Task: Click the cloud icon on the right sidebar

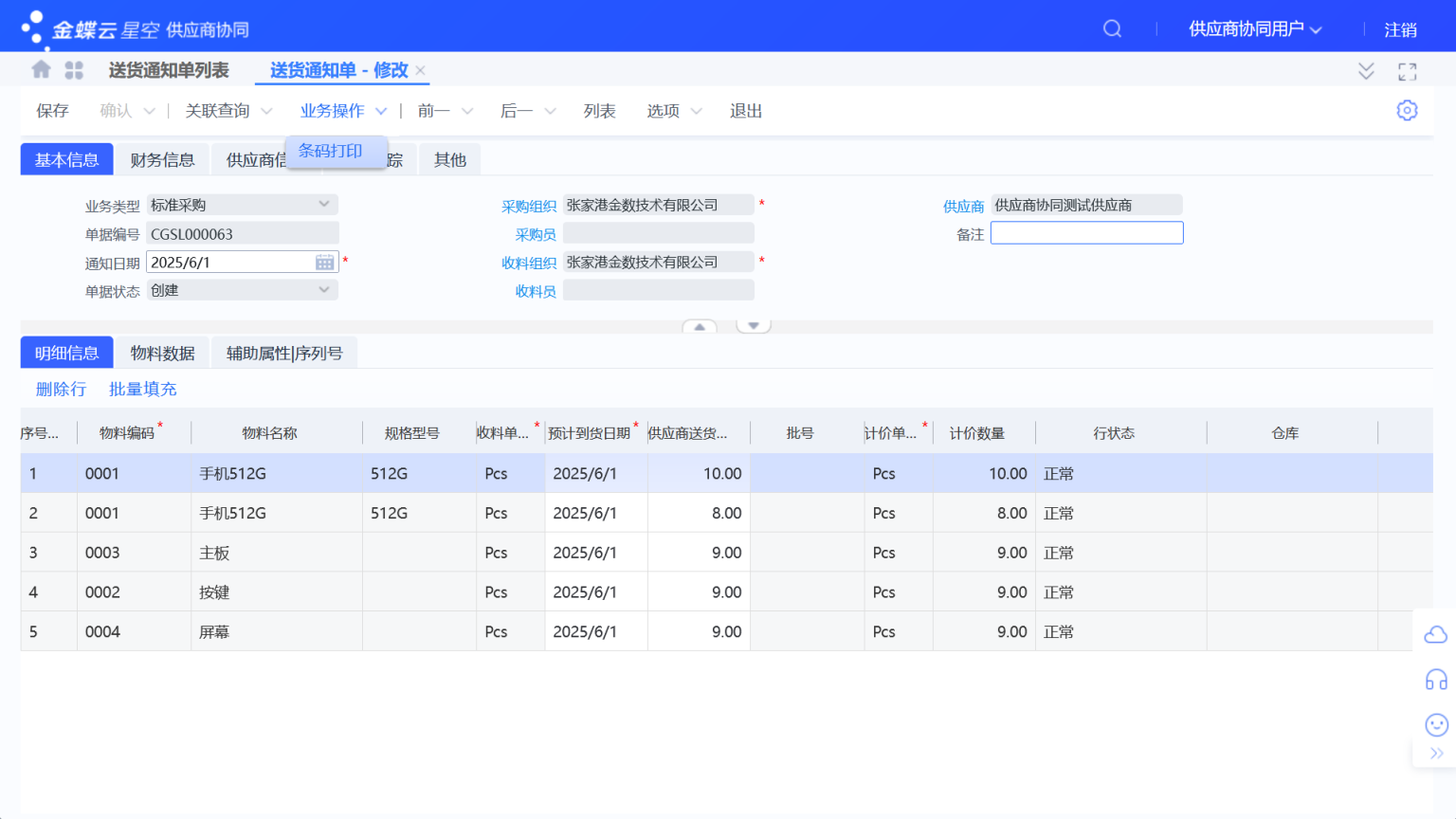Action: [1434, 633]
